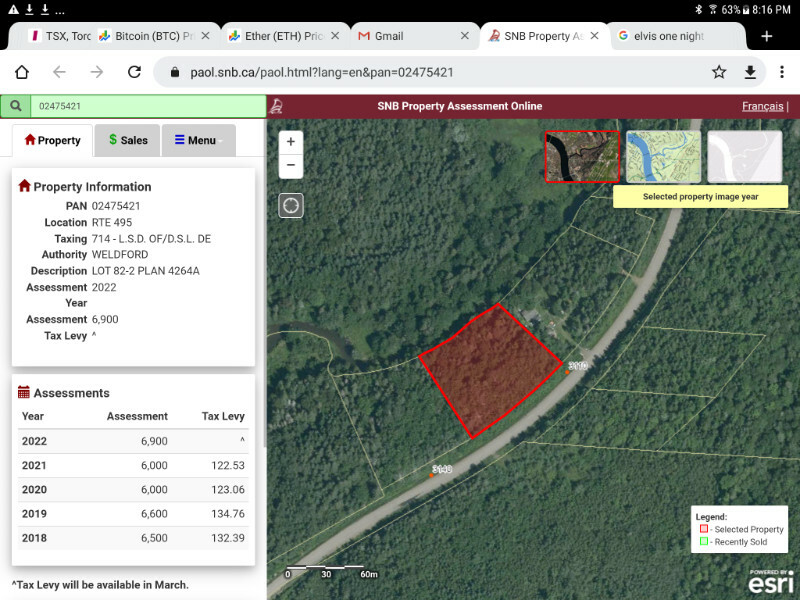Screen dimensions: 800x600
Task: Close the Gmail tab
Action: [464, 36]
